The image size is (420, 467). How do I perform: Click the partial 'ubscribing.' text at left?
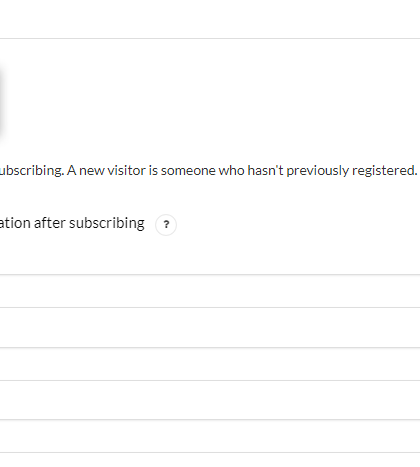tap(32, 171)
